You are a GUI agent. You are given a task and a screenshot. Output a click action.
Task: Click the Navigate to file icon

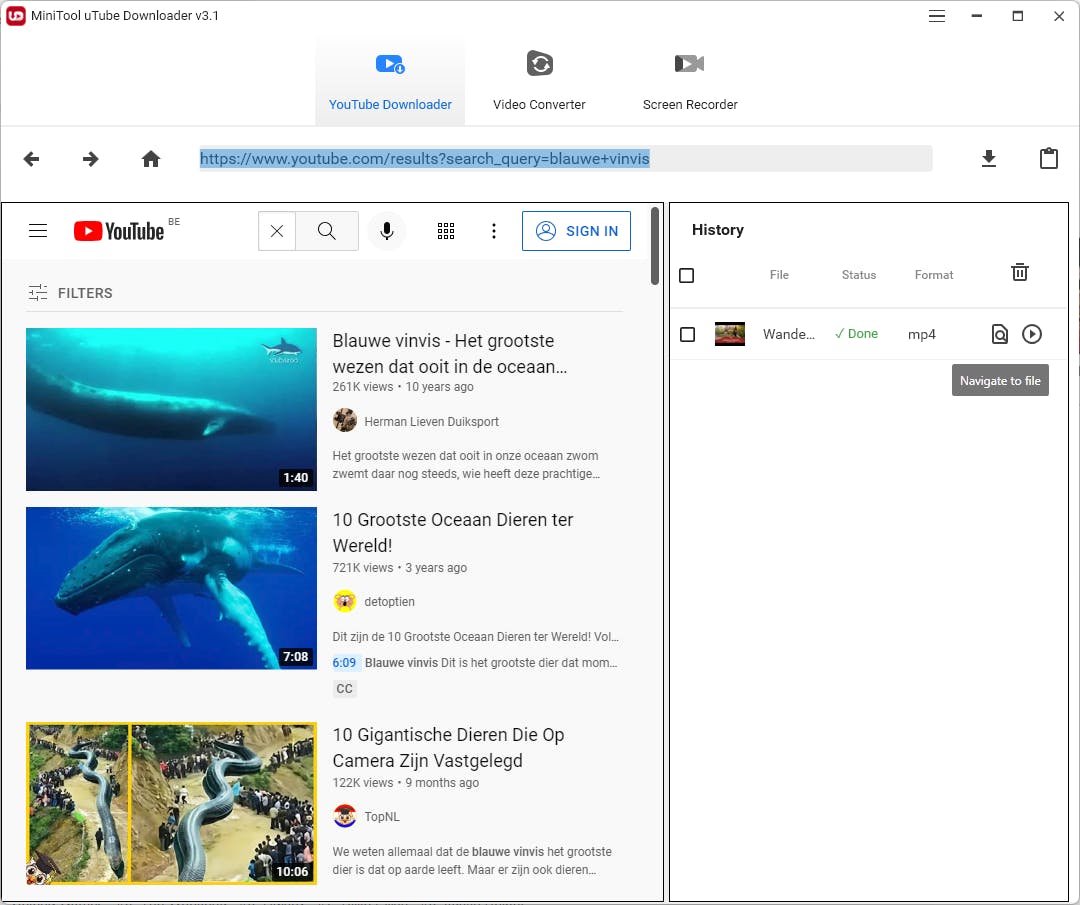pos(999,334)
